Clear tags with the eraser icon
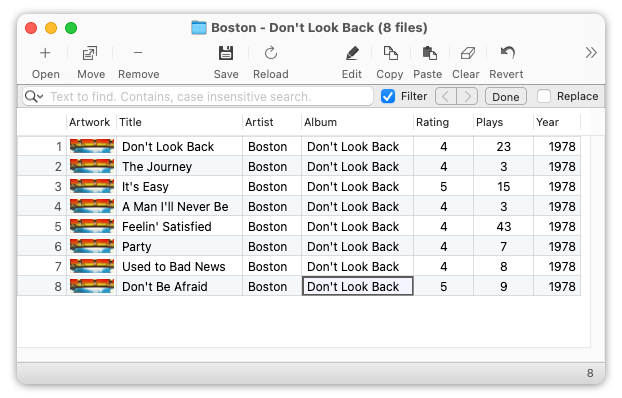Viewport: 622px width, 398px height. [468, 53]
